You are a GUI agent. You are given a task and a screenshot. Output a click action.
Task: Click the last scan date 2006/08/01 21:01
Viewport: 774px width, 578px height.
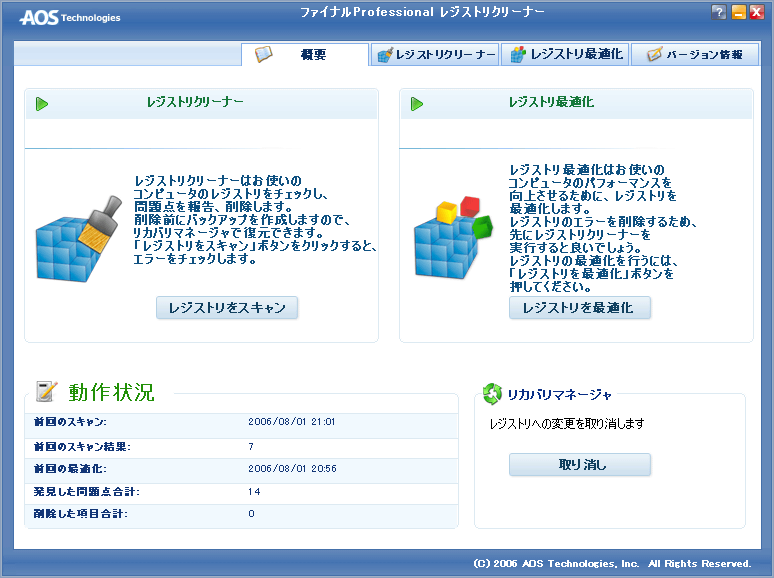(x=292, y=422)
